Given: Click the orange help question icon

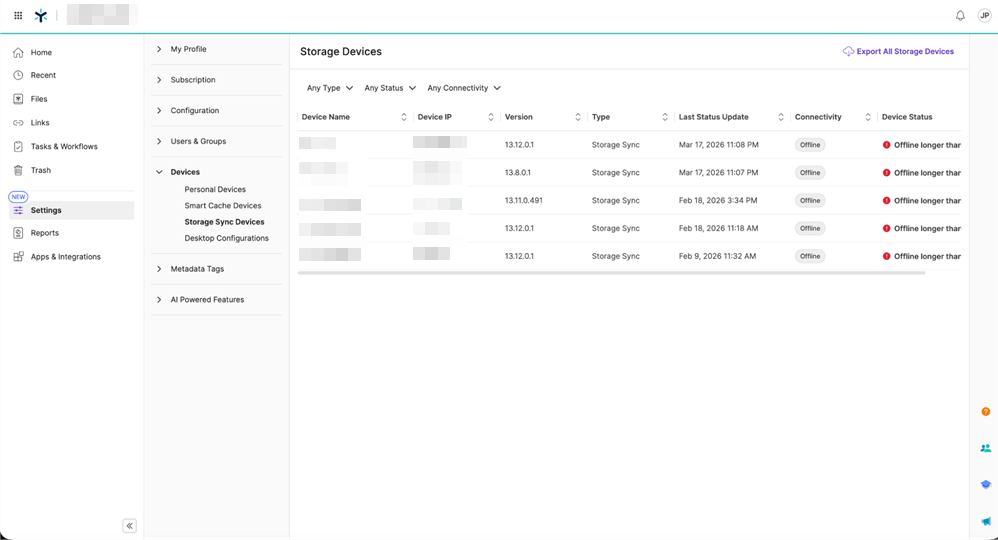Looking at the screenshot, I should [985, 411].
